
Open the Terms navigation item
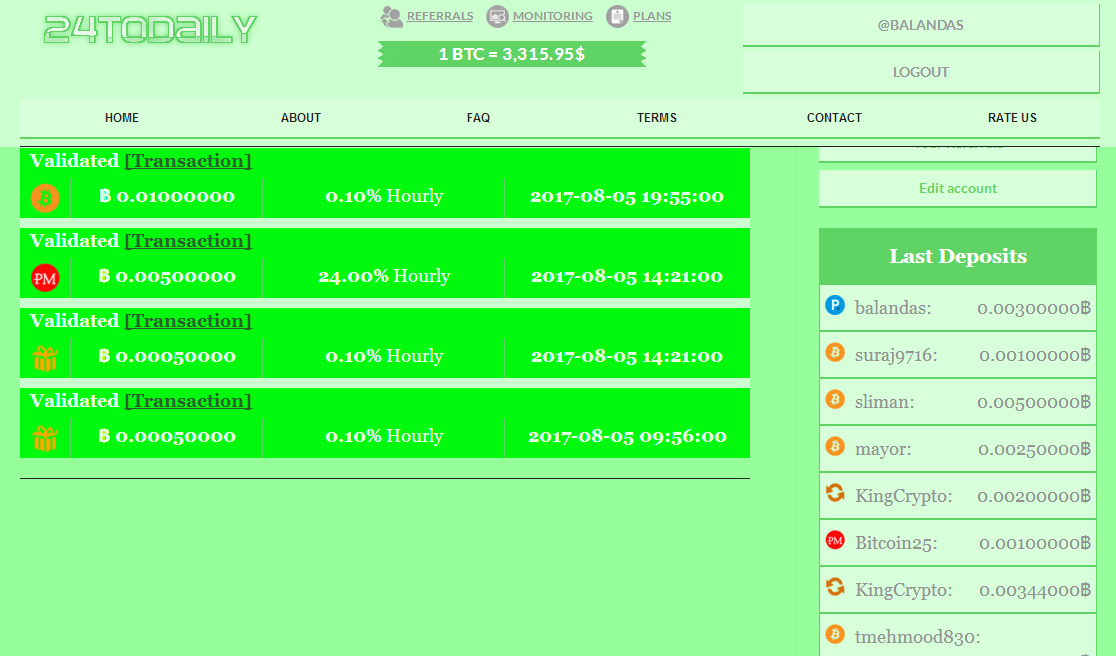pos(657,118)
